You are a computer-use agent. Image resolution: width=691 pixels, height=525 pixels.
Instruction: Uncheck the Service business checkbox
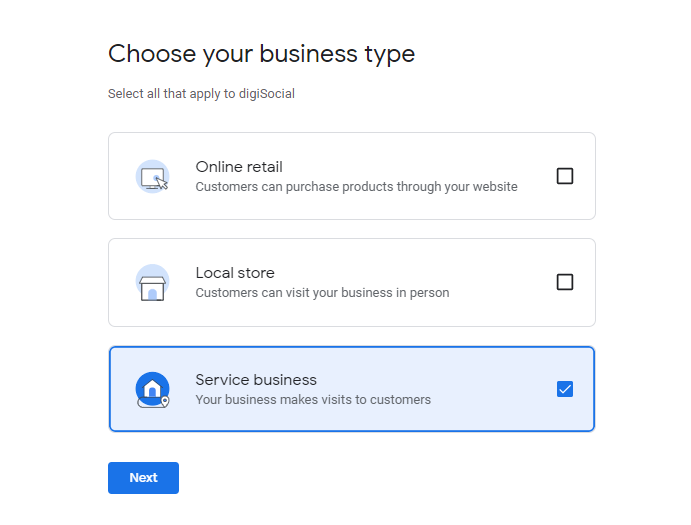pos(565,389)
